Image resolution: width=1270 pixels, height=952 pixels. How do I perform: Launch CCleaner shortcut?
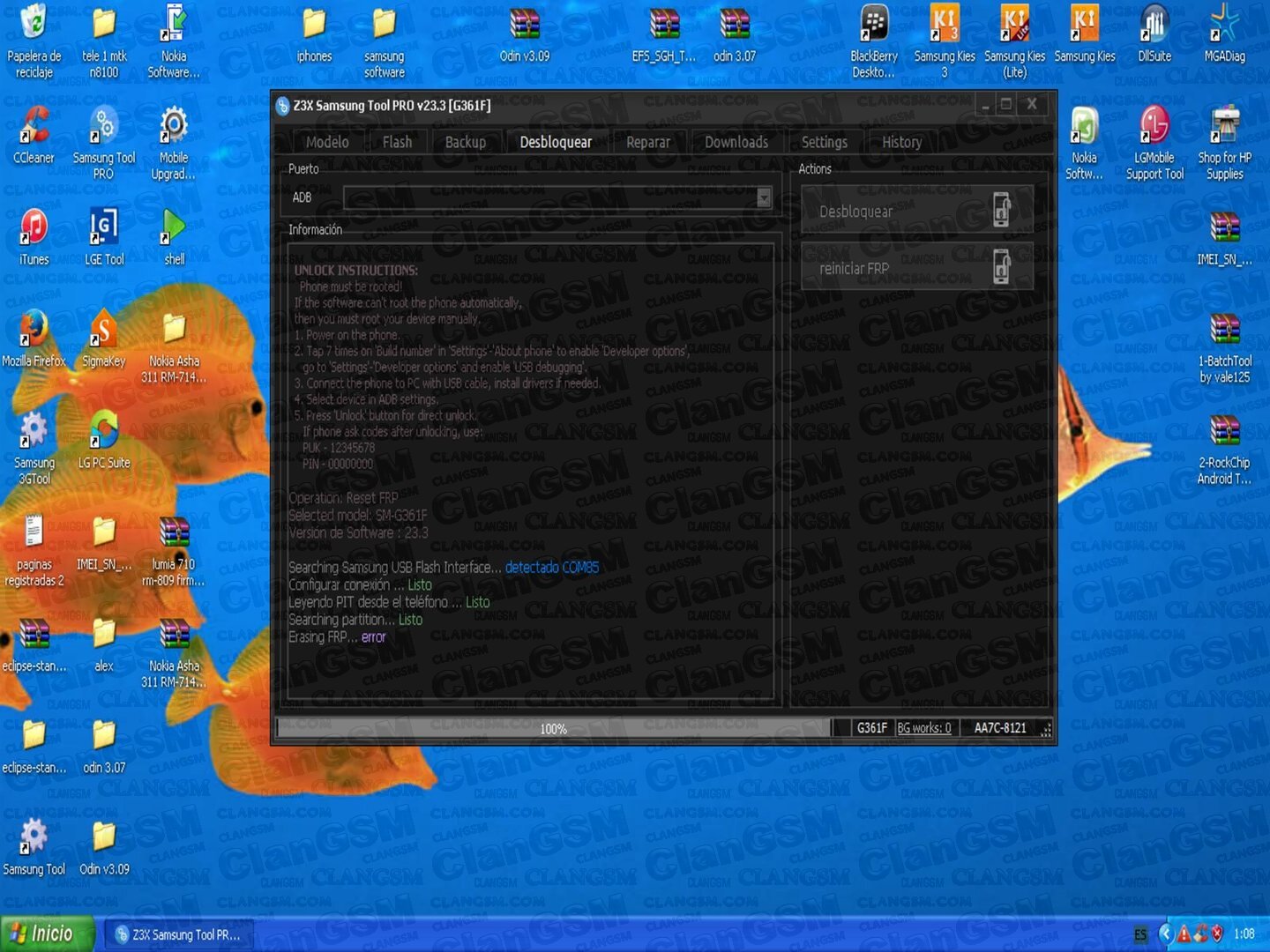coord(34,136)
